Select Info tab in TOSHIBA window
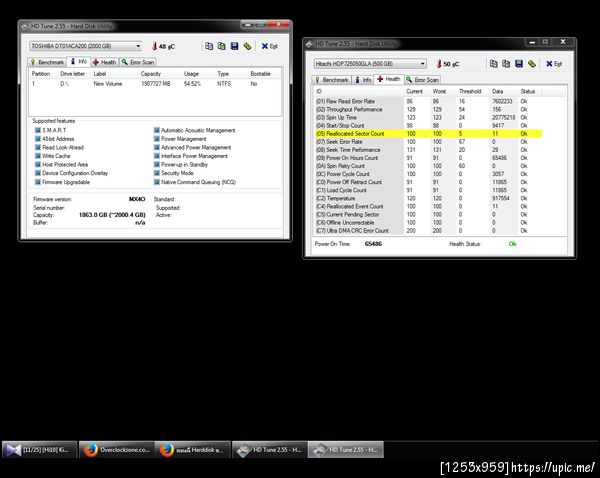600x478 pixels. 78,62
